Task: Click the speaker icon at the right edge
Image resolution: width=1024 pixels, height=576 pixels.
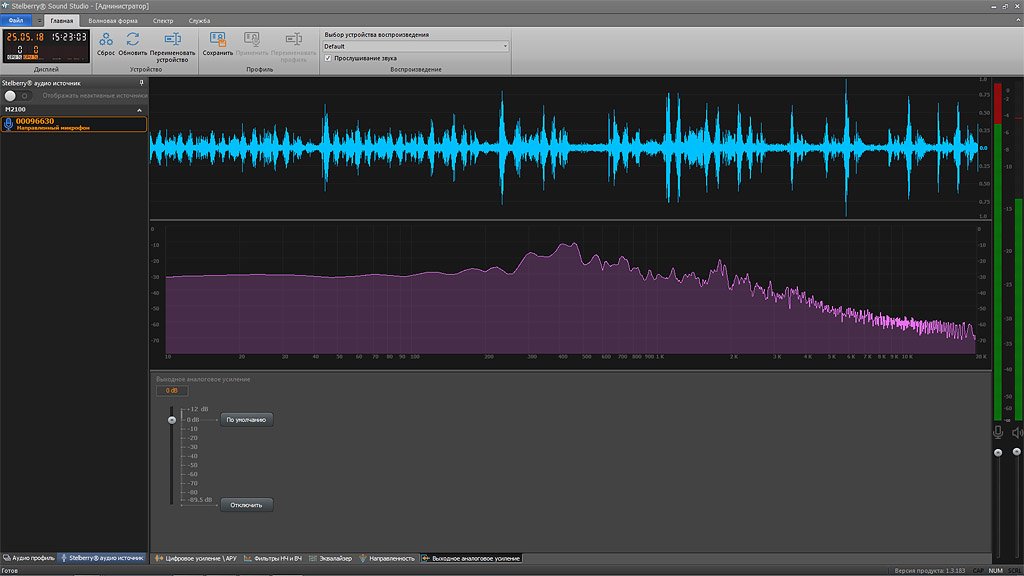Action: pos(1017,432)
